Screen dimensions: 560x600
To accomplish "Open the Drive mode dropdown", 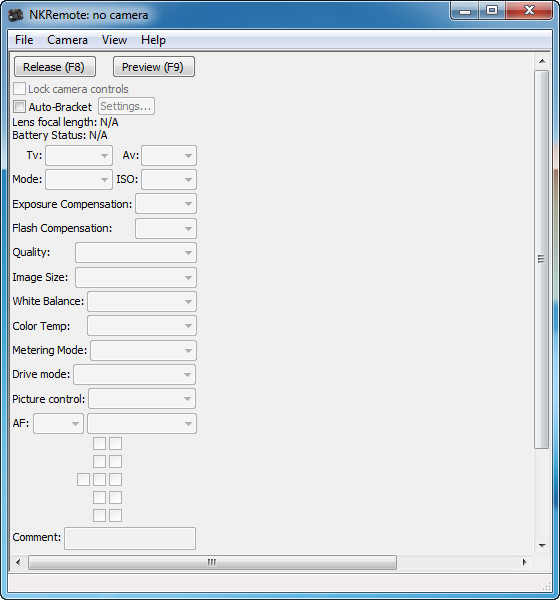I will pos(134,374).
